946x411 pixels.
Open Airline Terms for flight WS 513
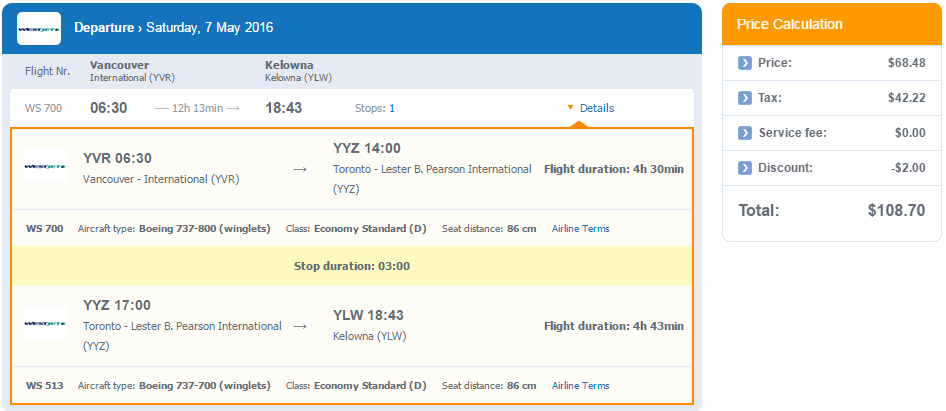[x=580, y=386]
